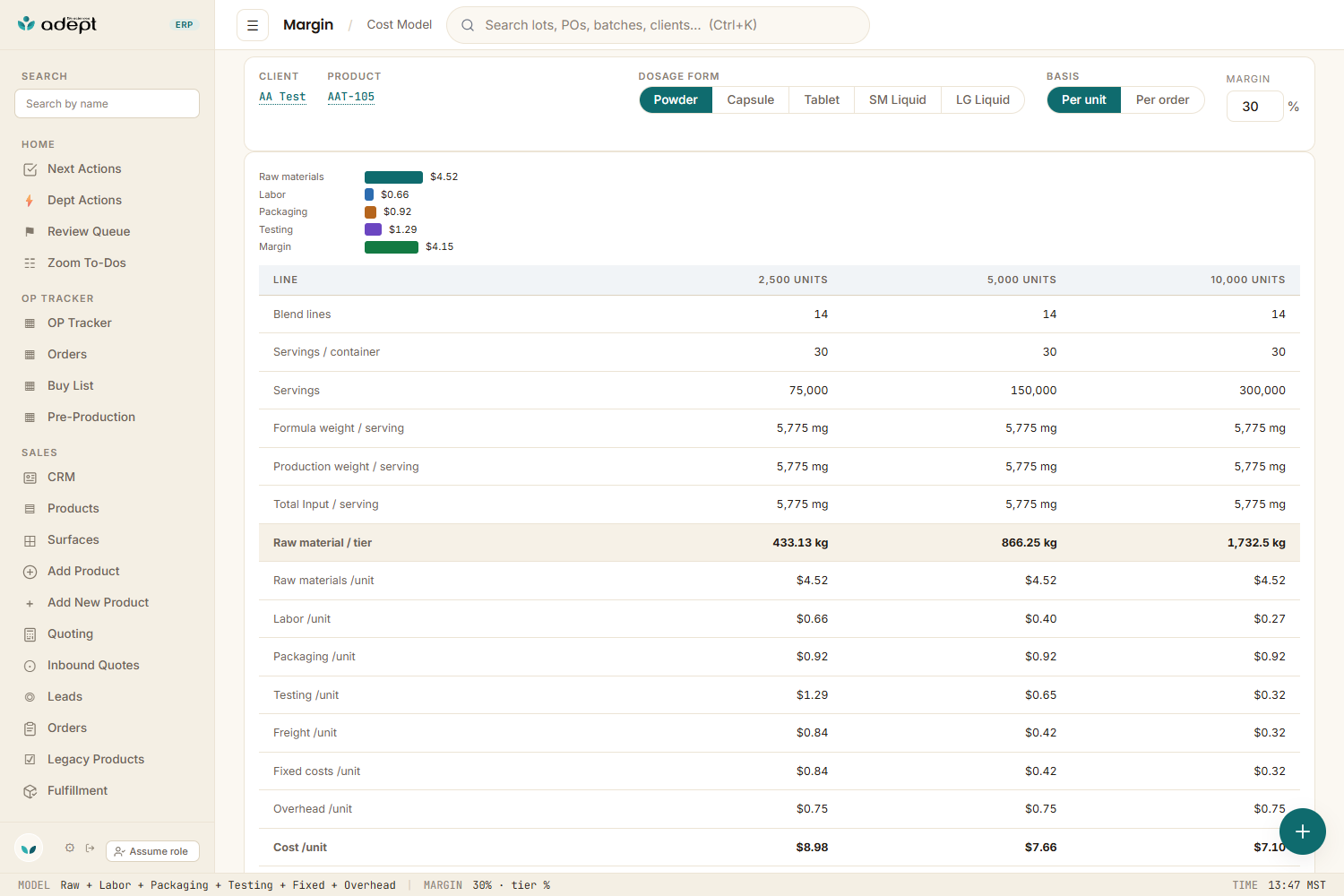
Task: Set basis to Per unit
Action: coord(1084,99)
